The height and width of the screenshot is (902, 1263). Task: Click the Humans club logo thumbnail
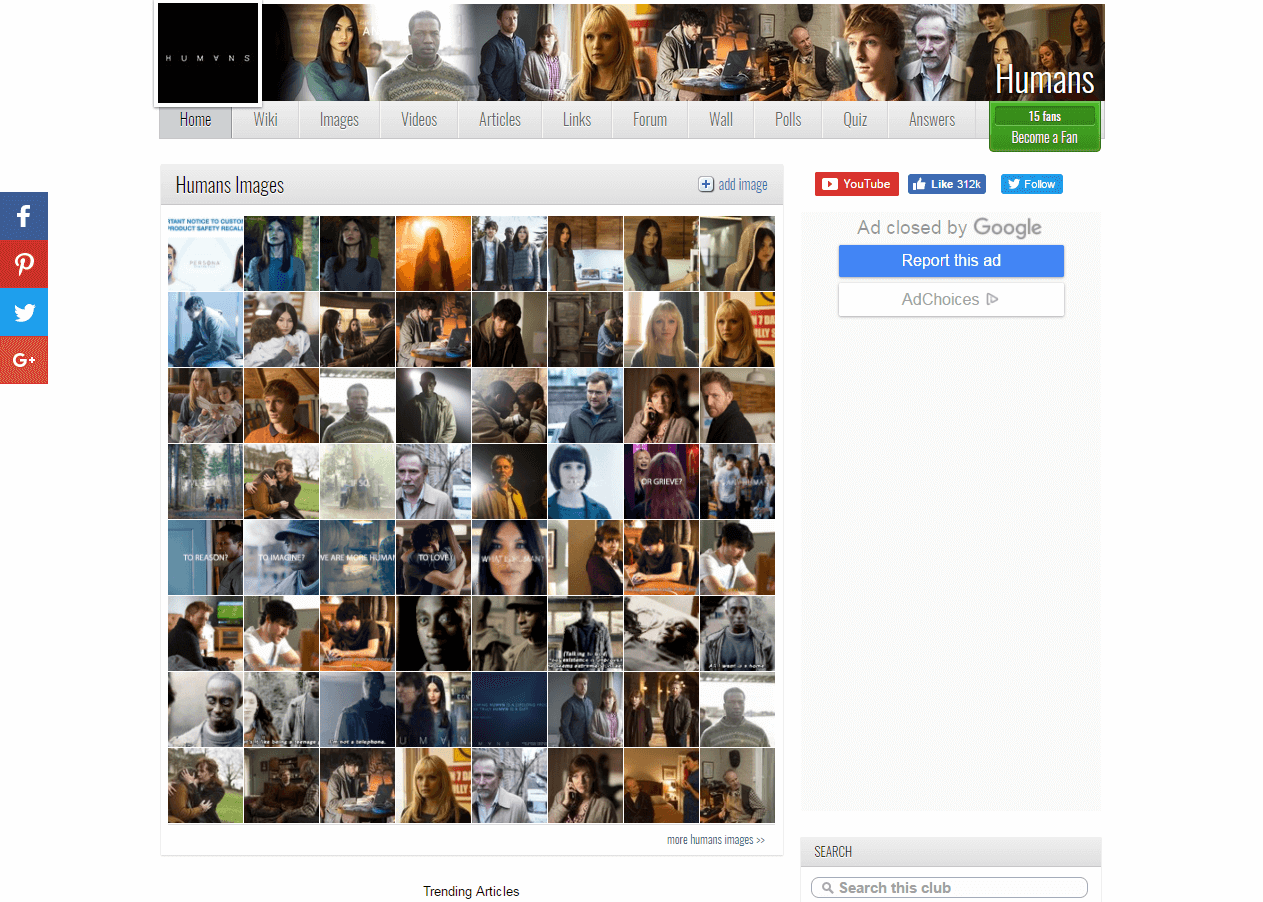click(x=207, y=54)
